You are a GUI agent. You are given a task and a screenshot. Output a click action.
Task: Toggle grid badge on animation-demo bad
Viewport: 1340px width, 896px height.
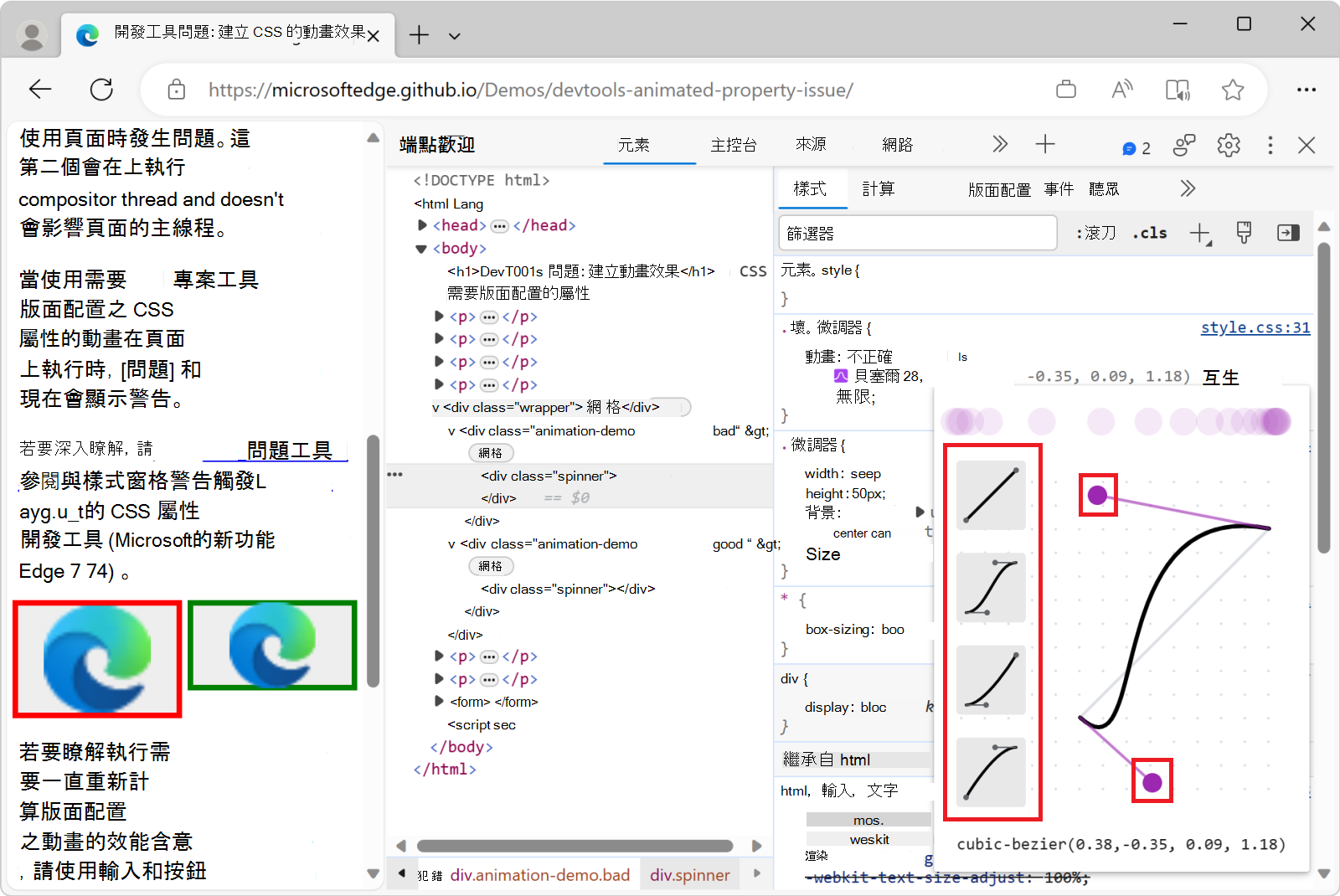(491, 453)
